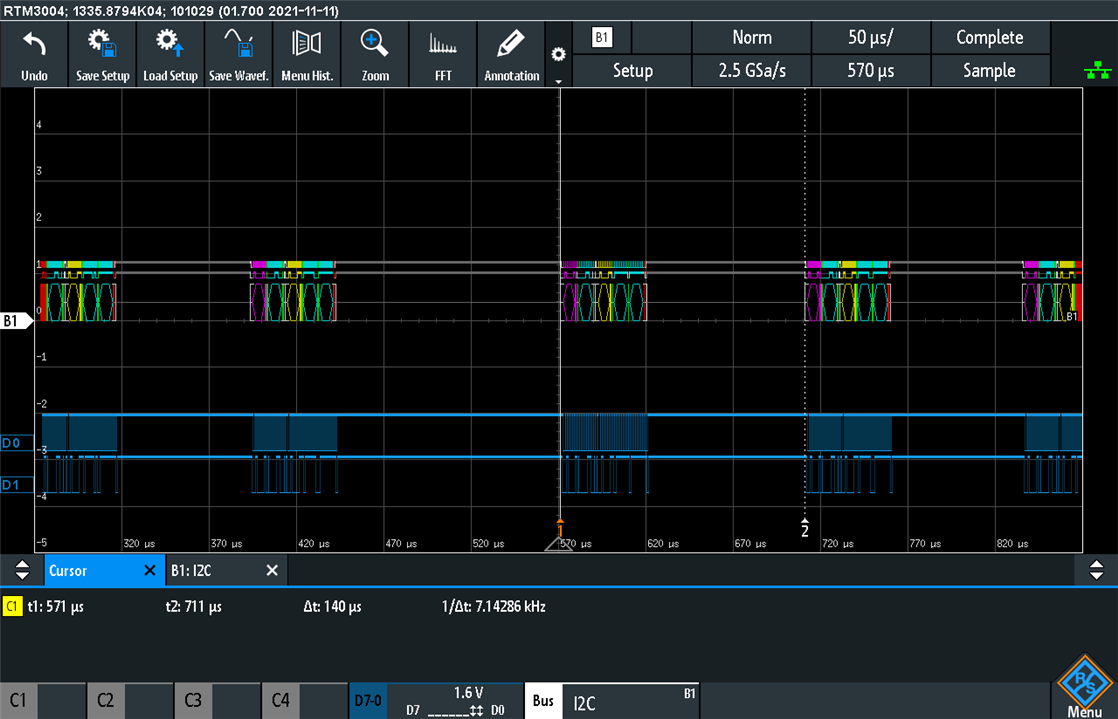The width and height of the screenshot is (1118, 719).
Task: Open the FFT analysis tool
Action: coord(443,54)
